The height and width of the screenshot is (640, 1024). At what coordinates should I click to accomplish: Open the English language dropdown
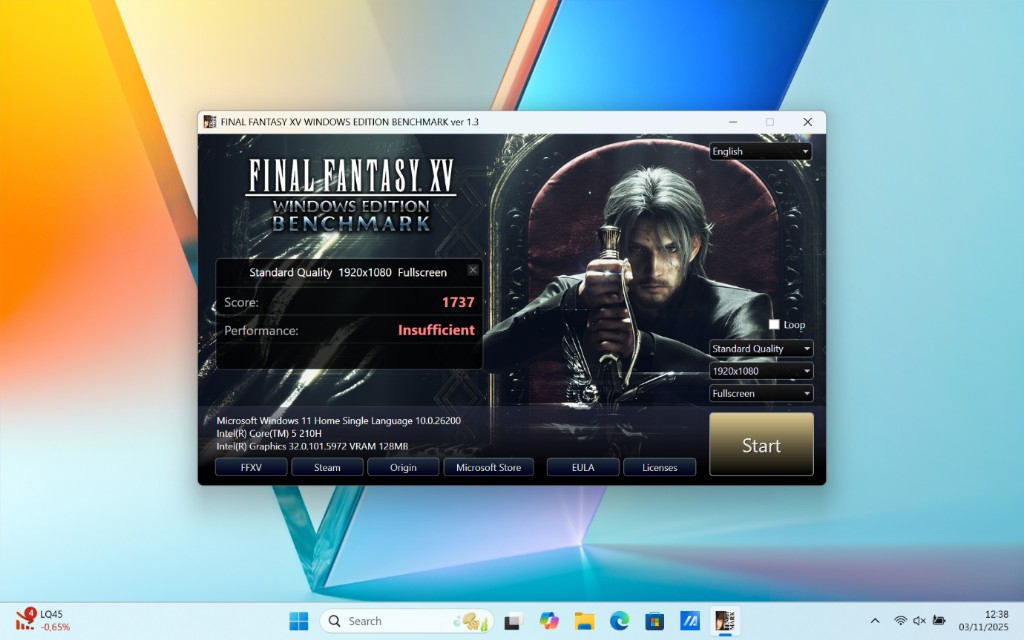click(x=760, y=152)
